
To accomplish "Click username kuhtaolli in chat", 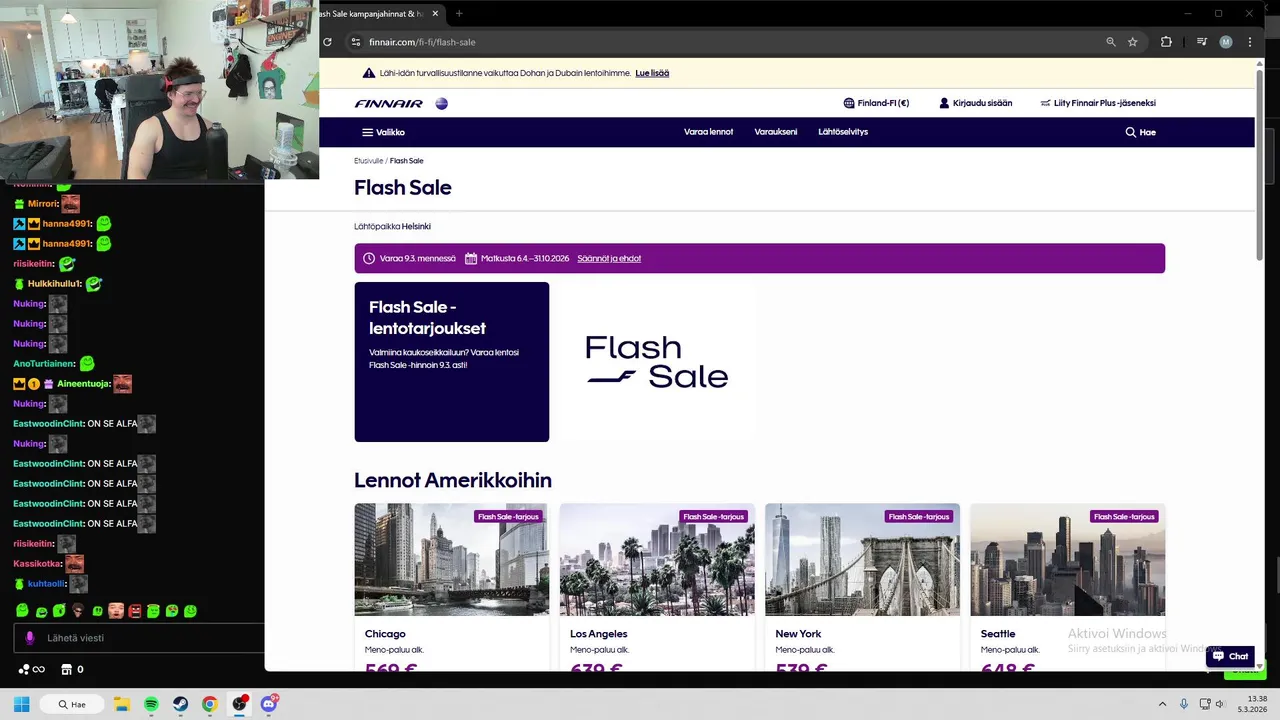I will coord(45,584).
